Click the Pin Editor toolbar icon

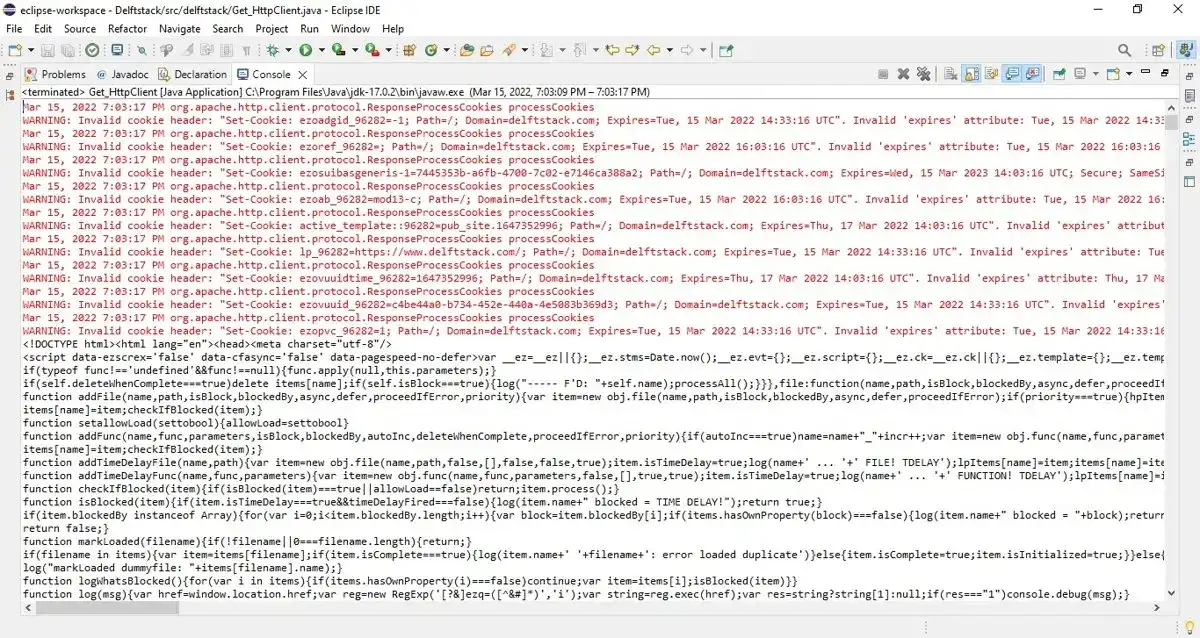[726, 50]
